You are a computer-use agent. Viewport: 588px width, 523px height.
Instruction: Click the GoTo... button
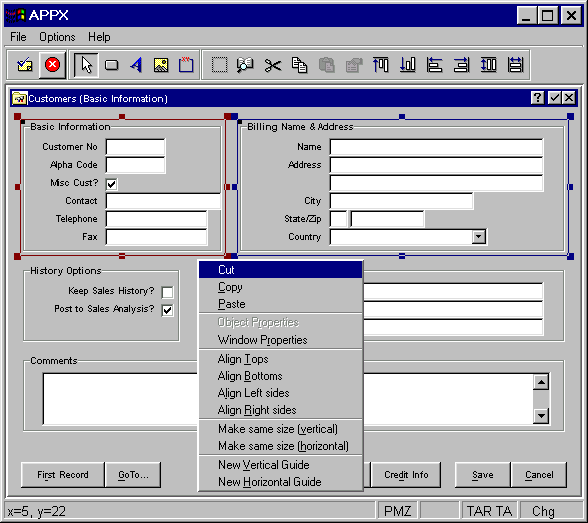point(133,475)
